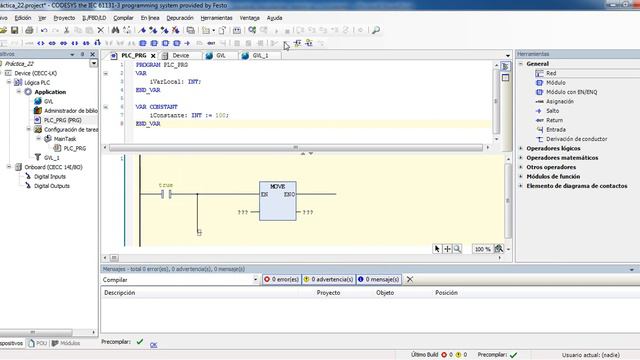The image size is (640, 360).
Task: Expand the Operadores matemáticos toolbox group
Action: 521,158
